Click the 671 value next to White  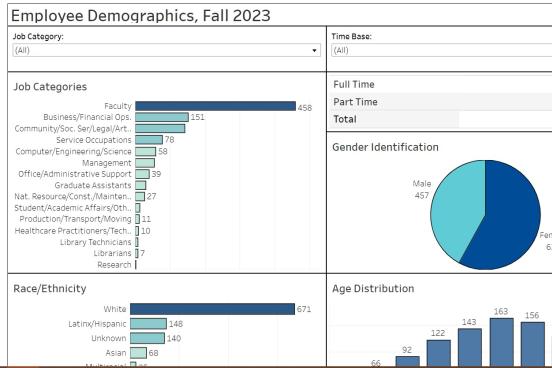click(x=304, y=309)
